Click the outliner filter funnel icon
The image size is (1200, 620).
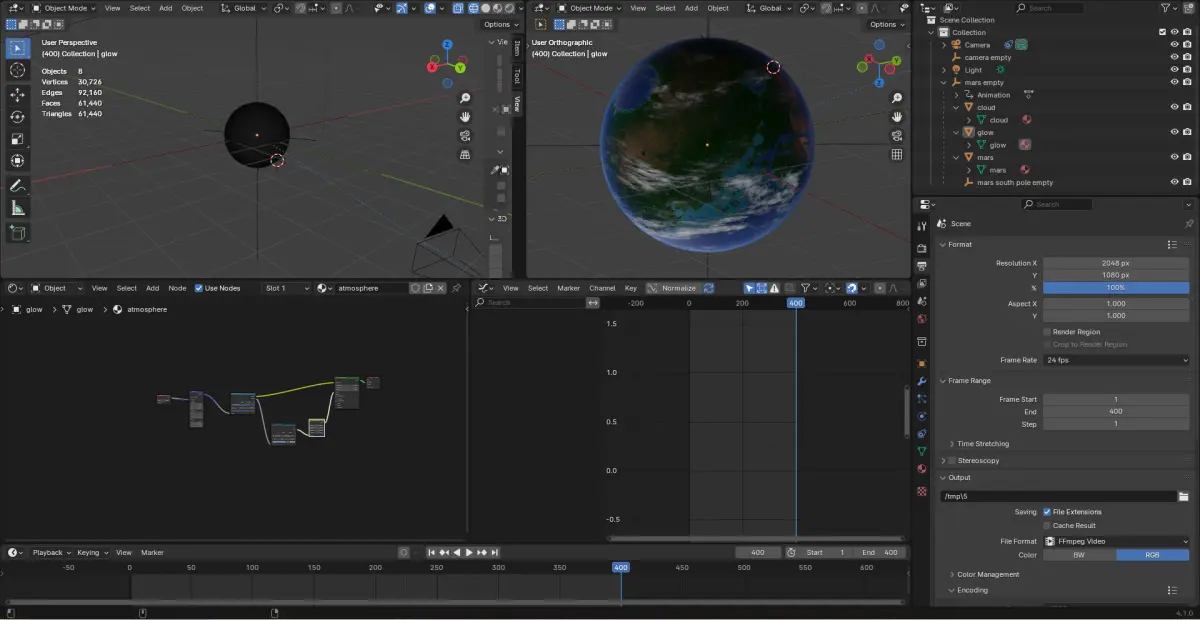[x=1166, y=7]
